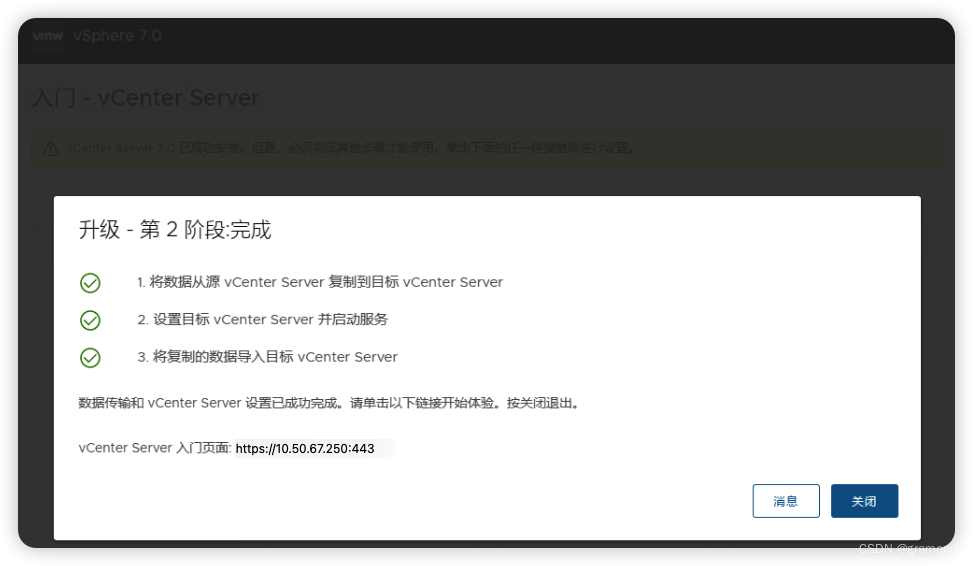This screenshot has width=973, height=566.
Task: Click the vmw logo in the header
Action: click(48, 36)
